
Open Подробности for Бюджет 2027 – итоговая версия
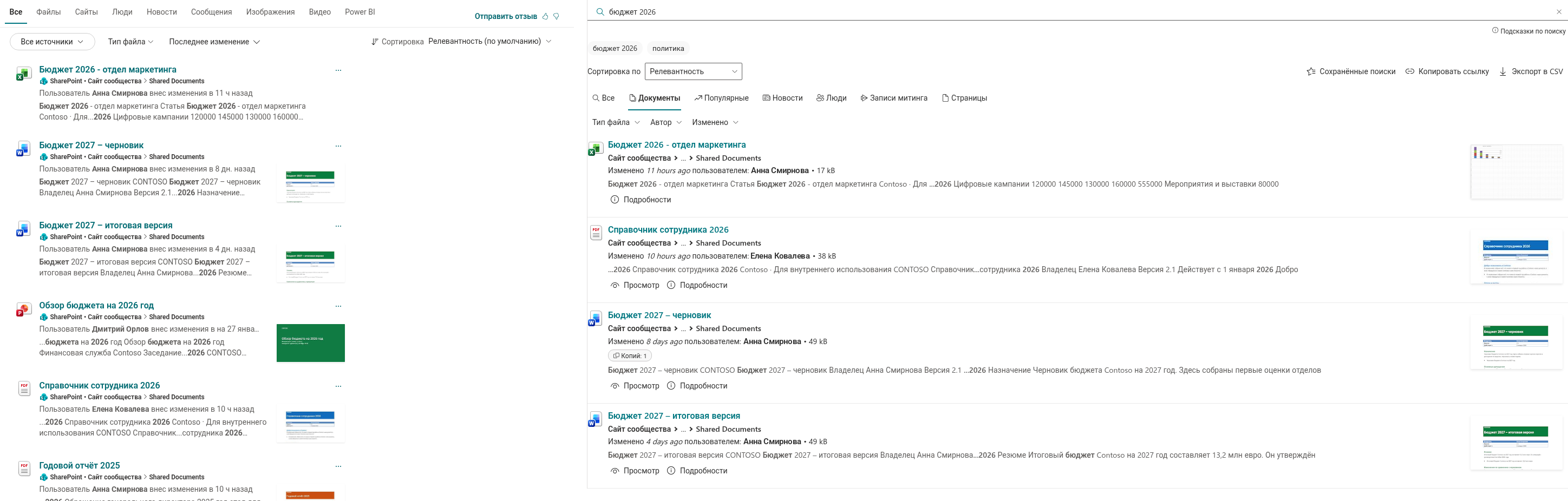(697, 471)
